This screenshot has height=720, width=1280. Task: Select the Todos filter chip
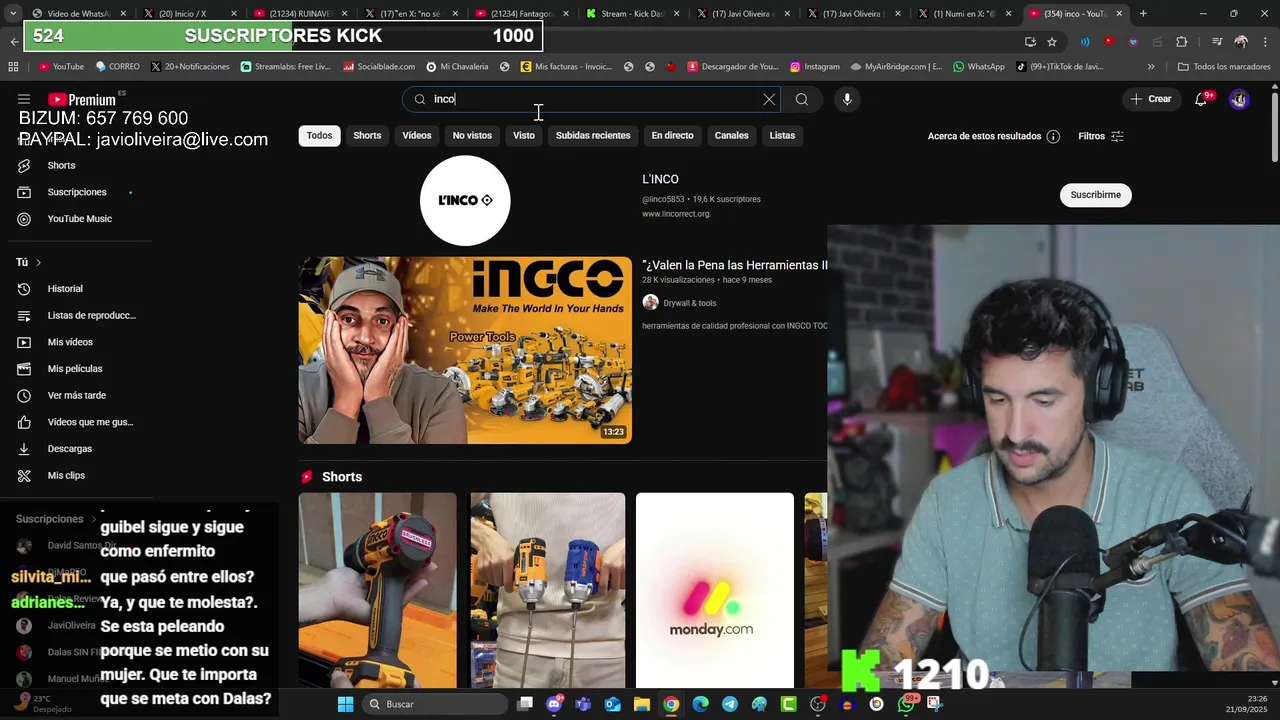pos(319,136)
